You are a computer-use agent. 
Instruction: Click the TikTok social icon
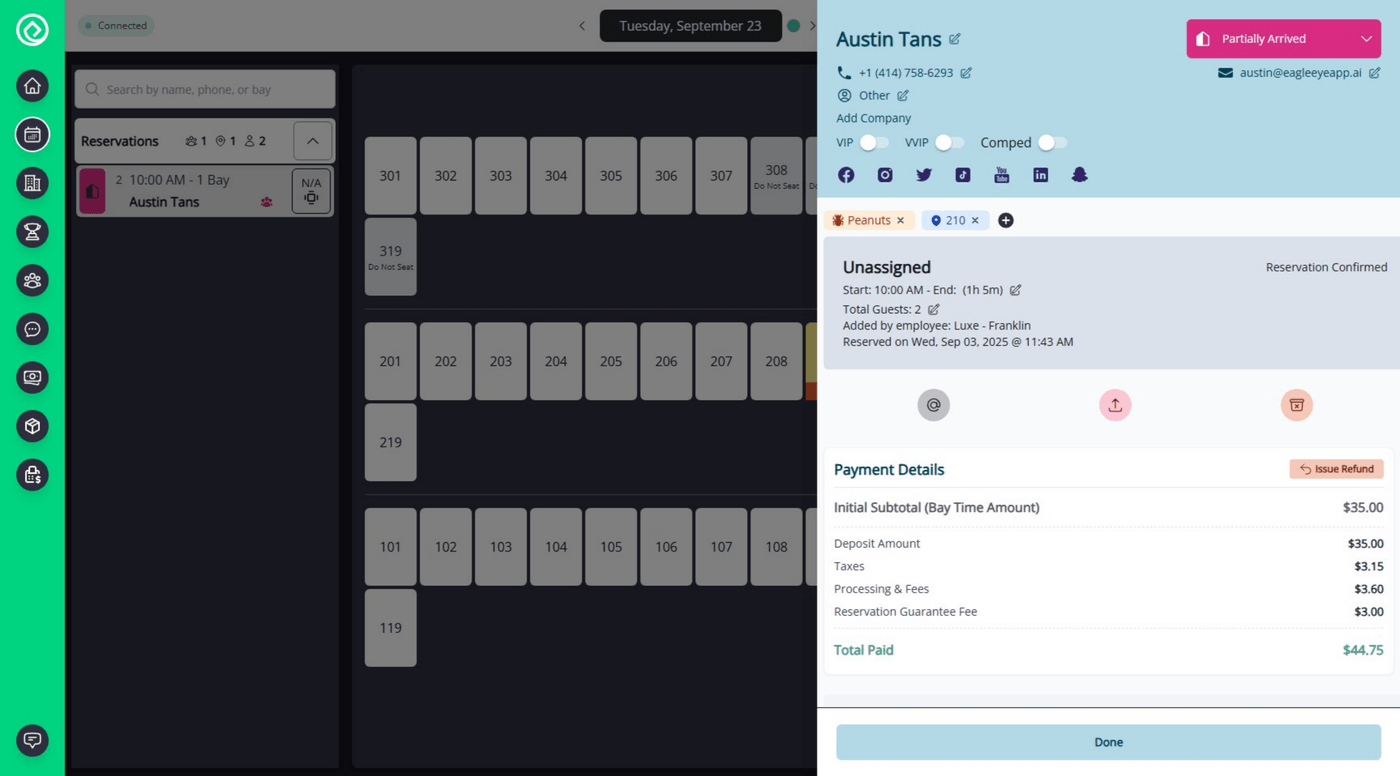pos(962,174)
